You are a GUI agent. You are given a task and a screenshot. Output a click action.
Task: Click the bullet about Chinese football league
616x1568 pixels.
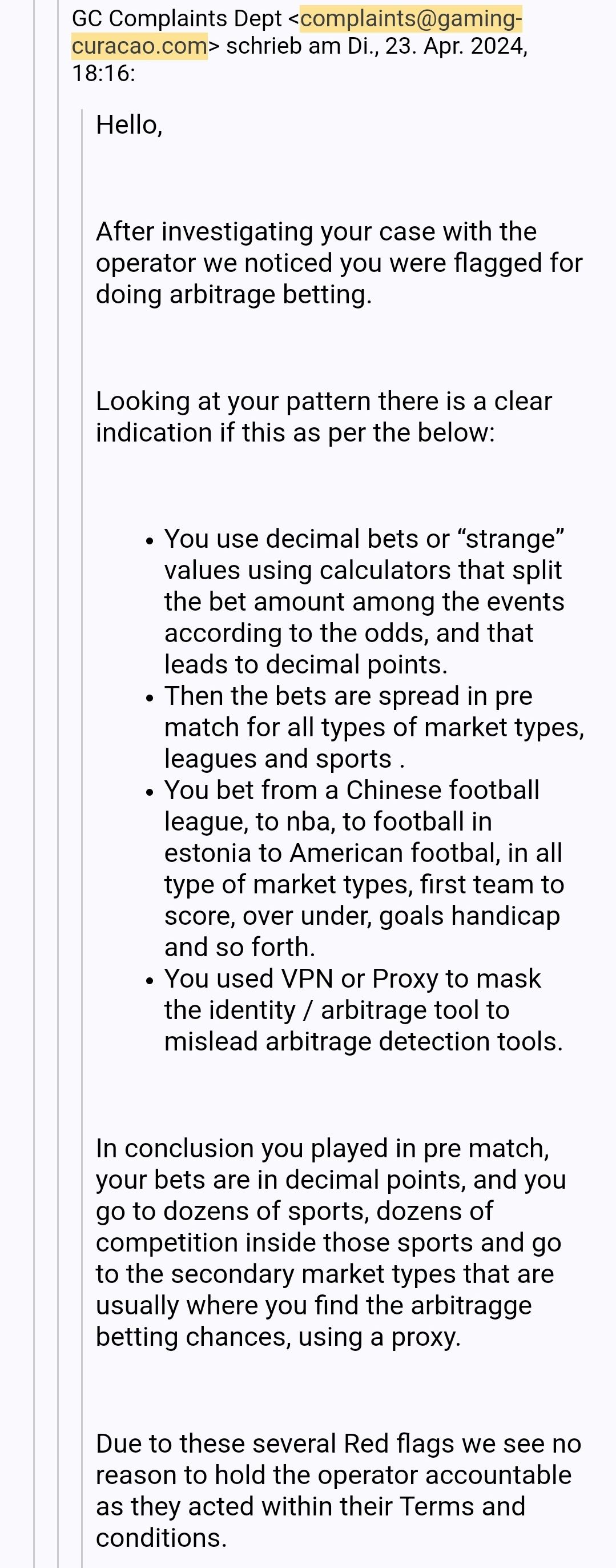coord(364,869)
